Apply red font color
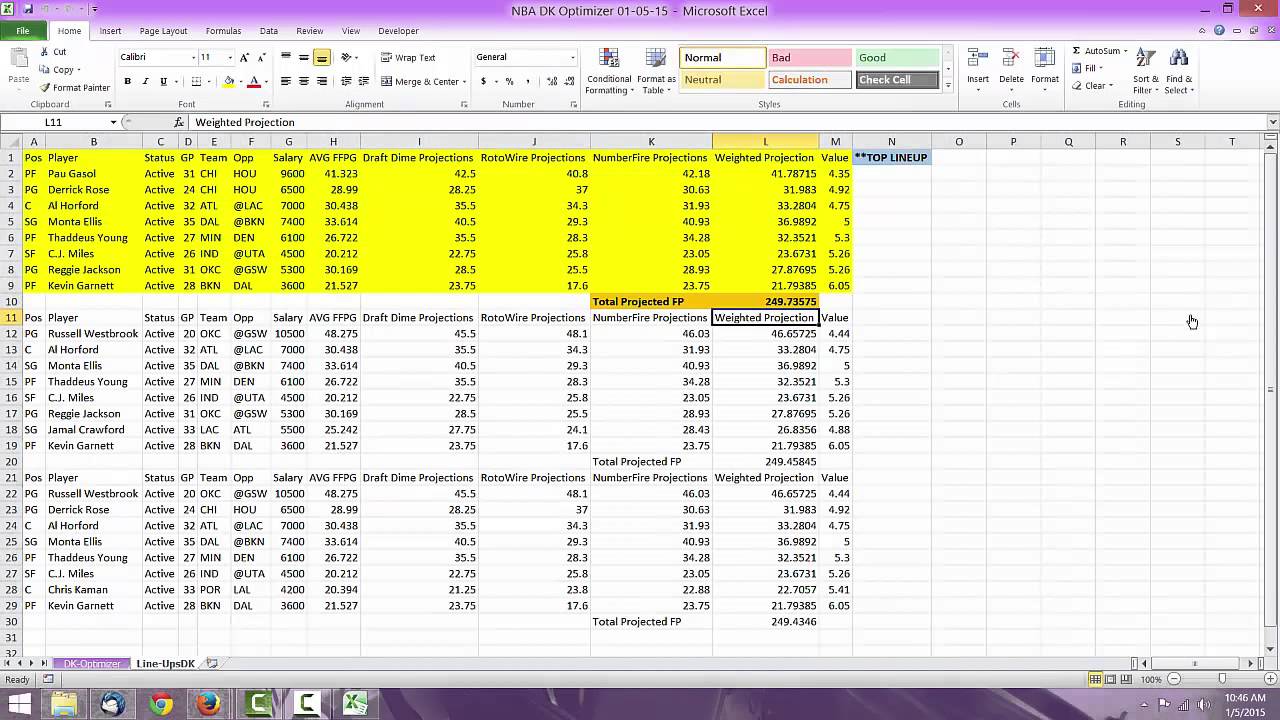The height and width of the screenshot is (720, 1280). 254,81
